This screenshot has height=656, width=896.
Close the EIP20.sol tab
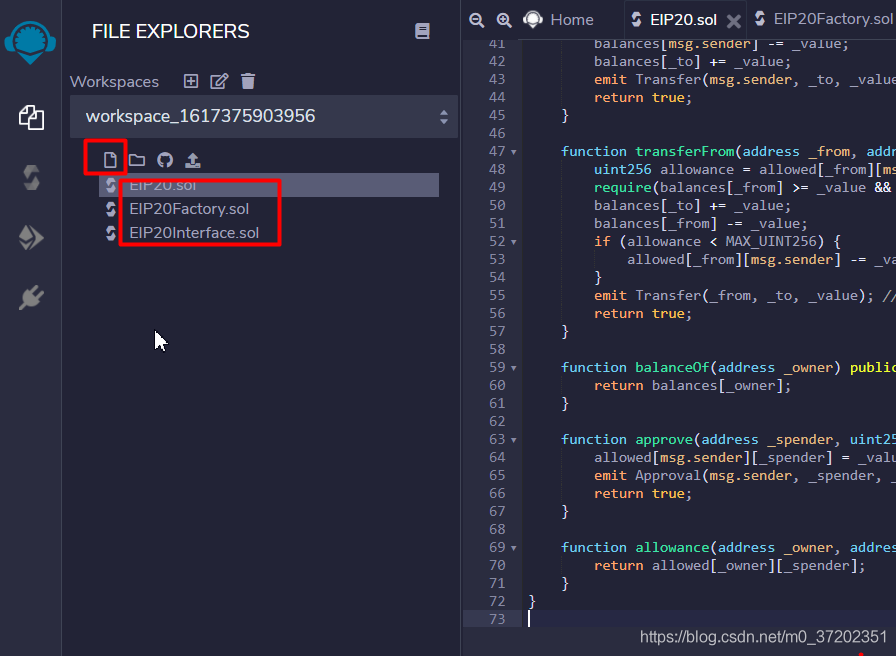(734, 22)
